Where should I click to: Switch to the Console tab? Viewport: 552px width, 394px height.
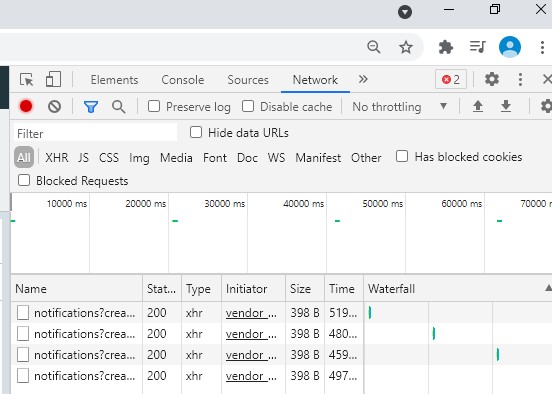point(183,80)
